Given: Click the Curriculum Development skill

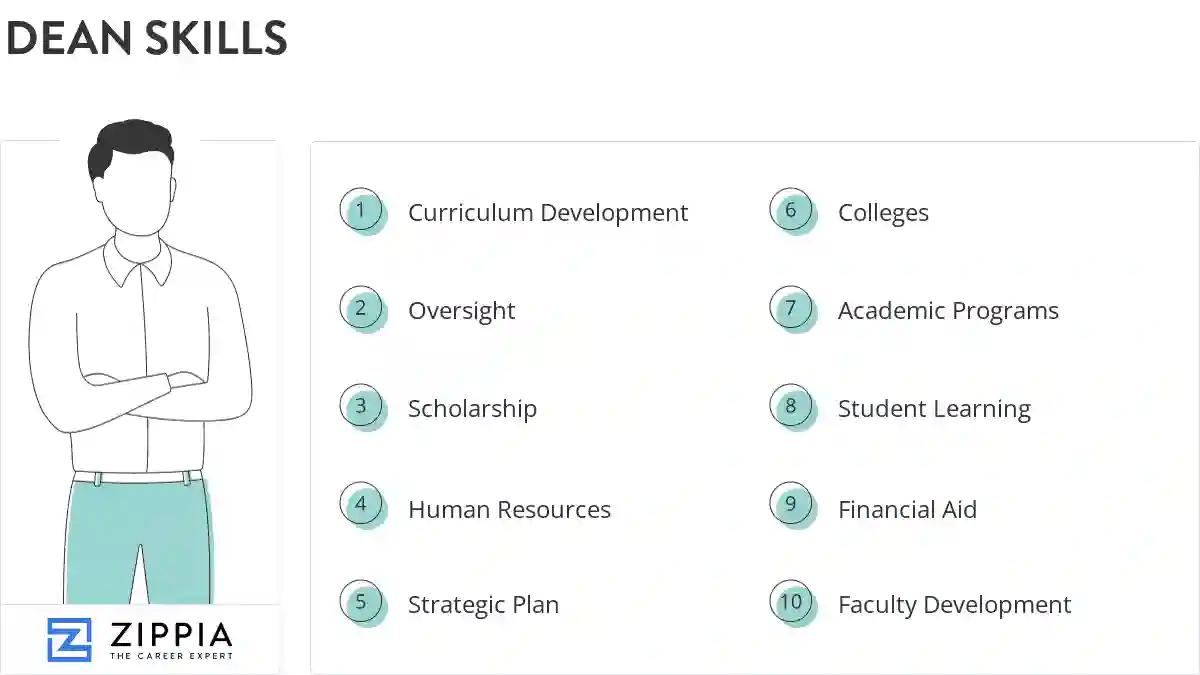Looking at the screenshot, I should pos(547,213).
